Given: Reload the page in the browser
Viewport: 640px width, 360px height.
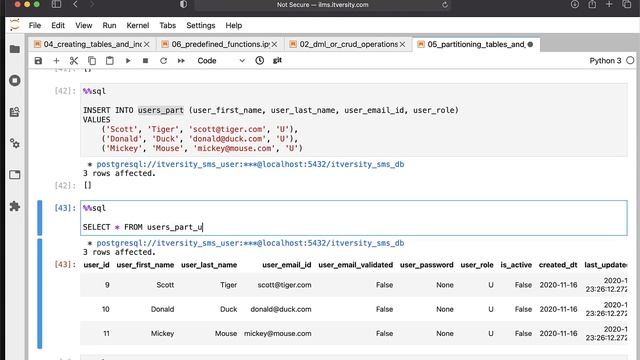Looking at the screenshot, I should click(445, 5).
